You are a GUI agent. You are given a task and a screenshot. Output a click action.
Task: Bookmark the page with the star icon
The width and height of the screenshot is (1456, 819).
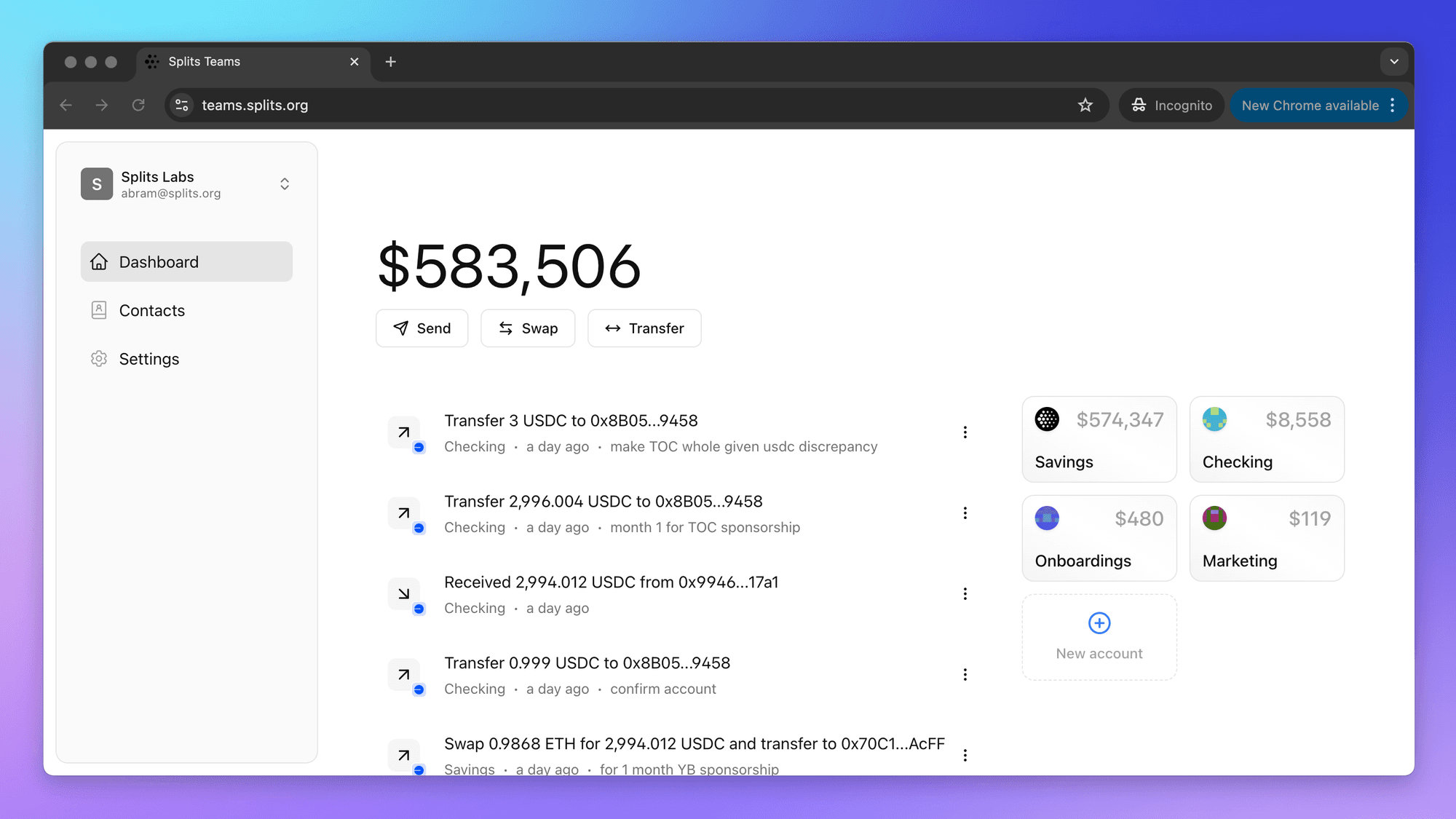[x=1085, y=105]
